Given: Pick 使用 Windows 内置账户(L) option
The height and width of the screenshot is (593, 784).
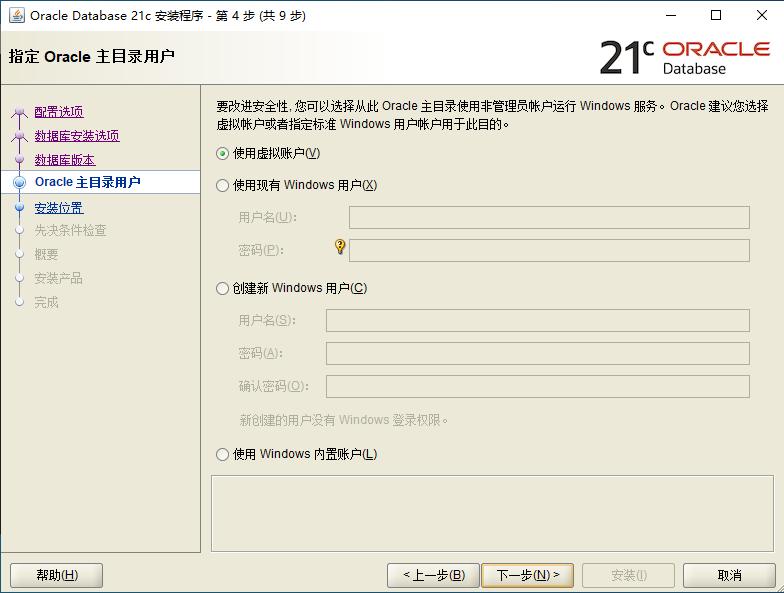Looking at the screenshot, I should pos(222,454).
